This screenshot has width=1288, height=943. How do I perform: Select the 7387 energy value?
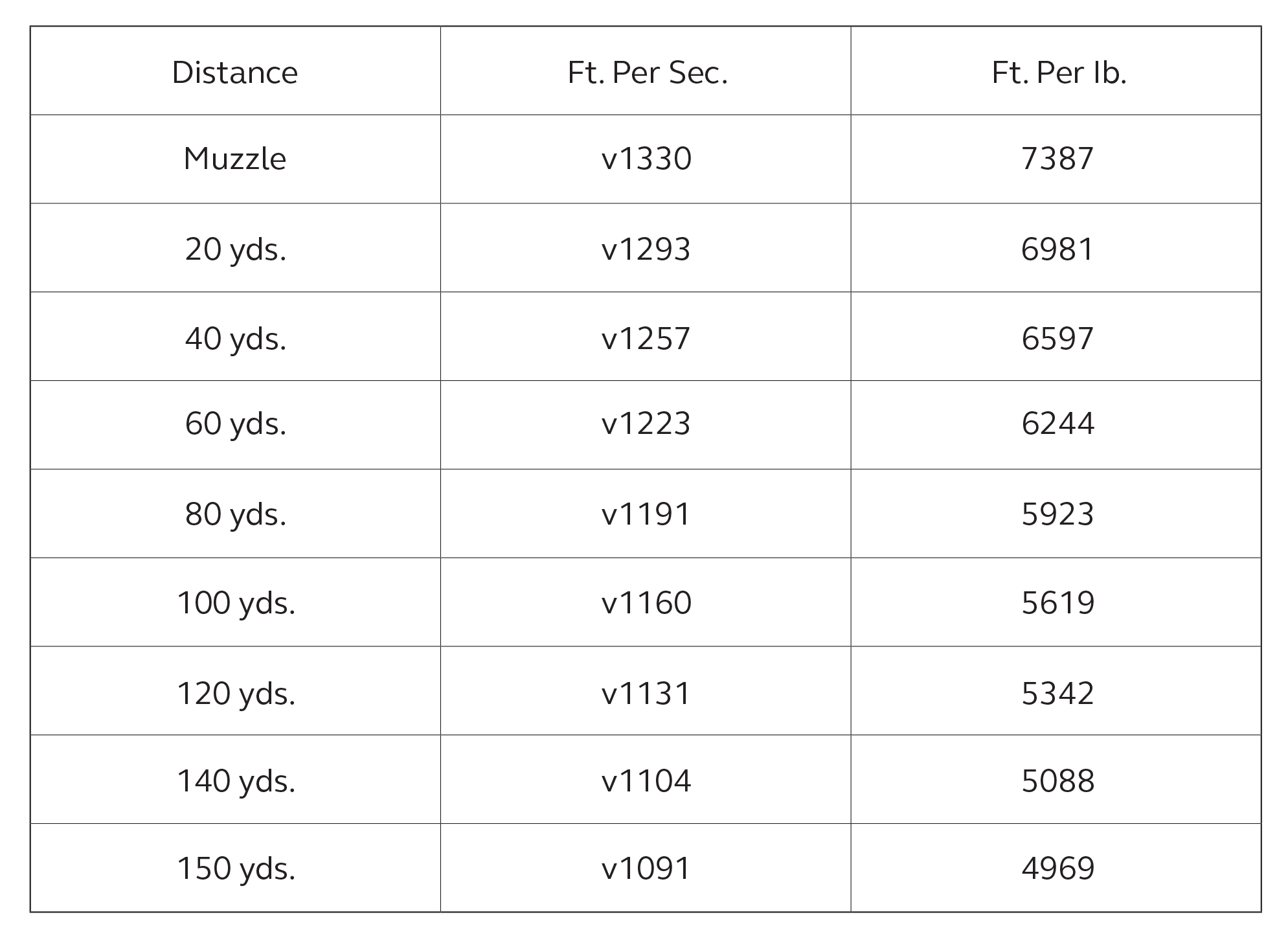1056,159
